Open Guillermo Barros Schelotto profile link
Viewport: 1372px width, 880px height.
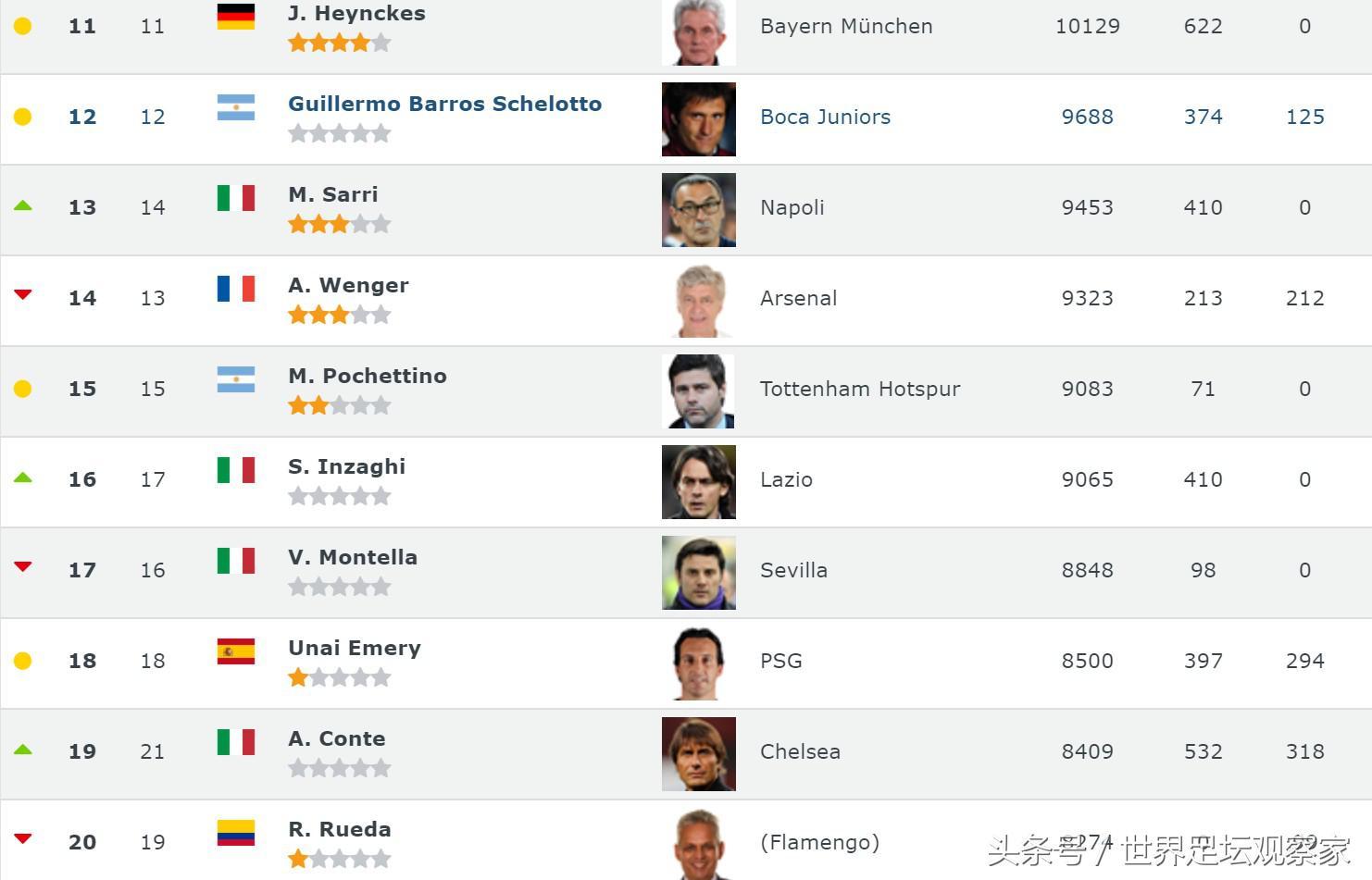[445, 104]
